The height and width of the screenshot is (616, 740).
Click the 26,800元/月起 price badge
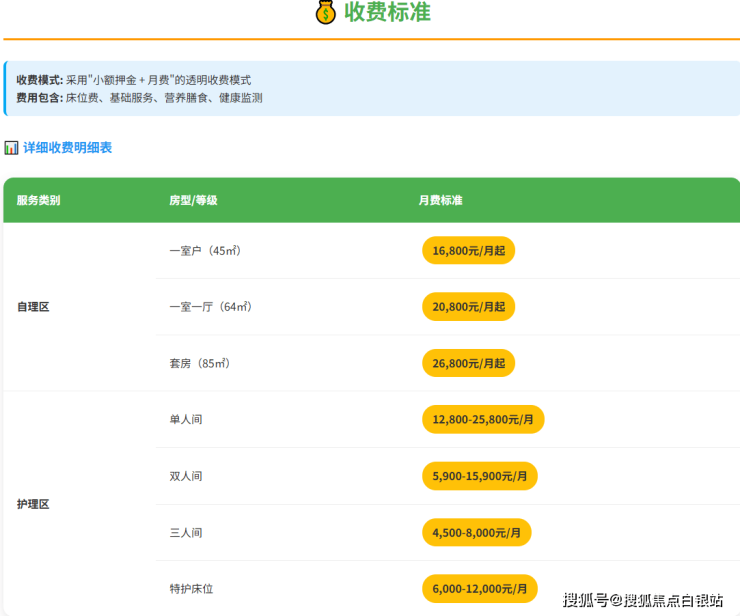468,363
